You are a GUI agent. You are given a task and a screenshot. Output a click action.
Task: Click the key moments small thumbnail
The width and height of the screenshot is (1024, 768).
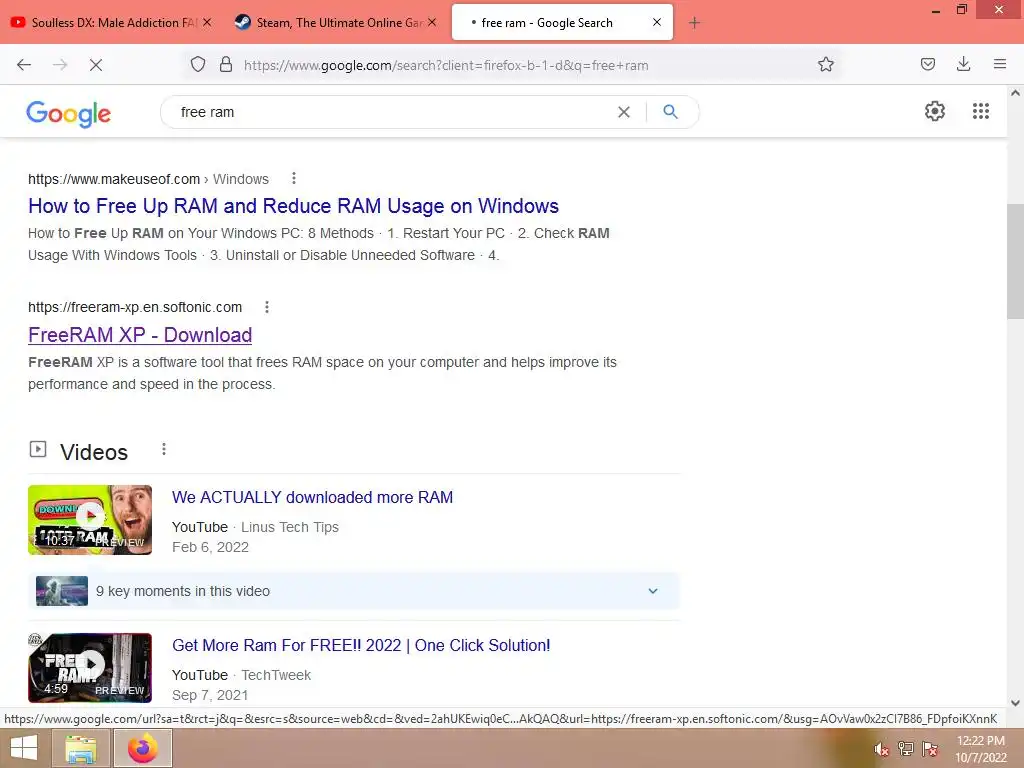[x=62, y=591]
